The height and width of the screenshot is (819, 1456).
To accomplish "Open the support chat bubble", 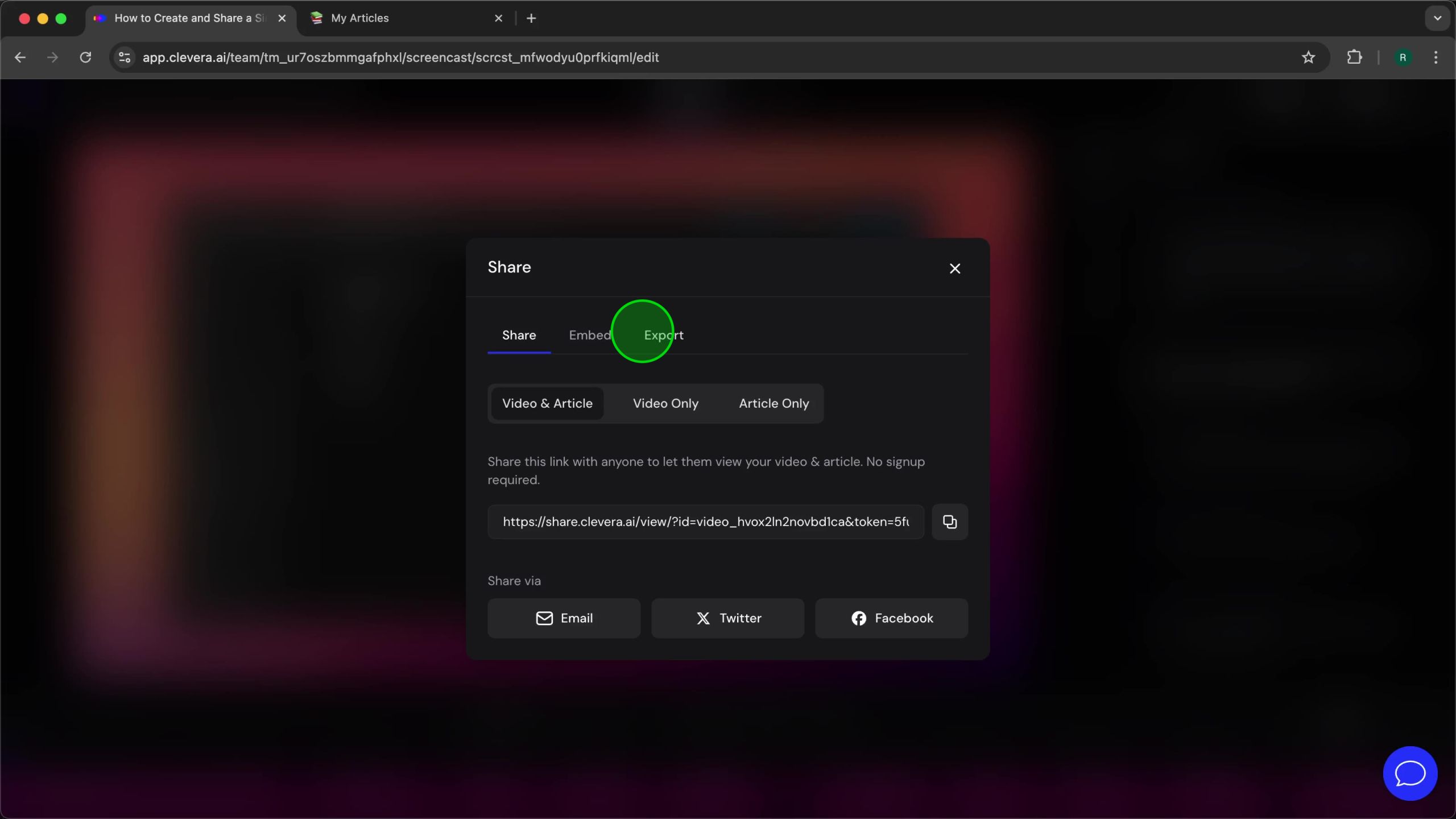I will click(x=1409, y=773).
